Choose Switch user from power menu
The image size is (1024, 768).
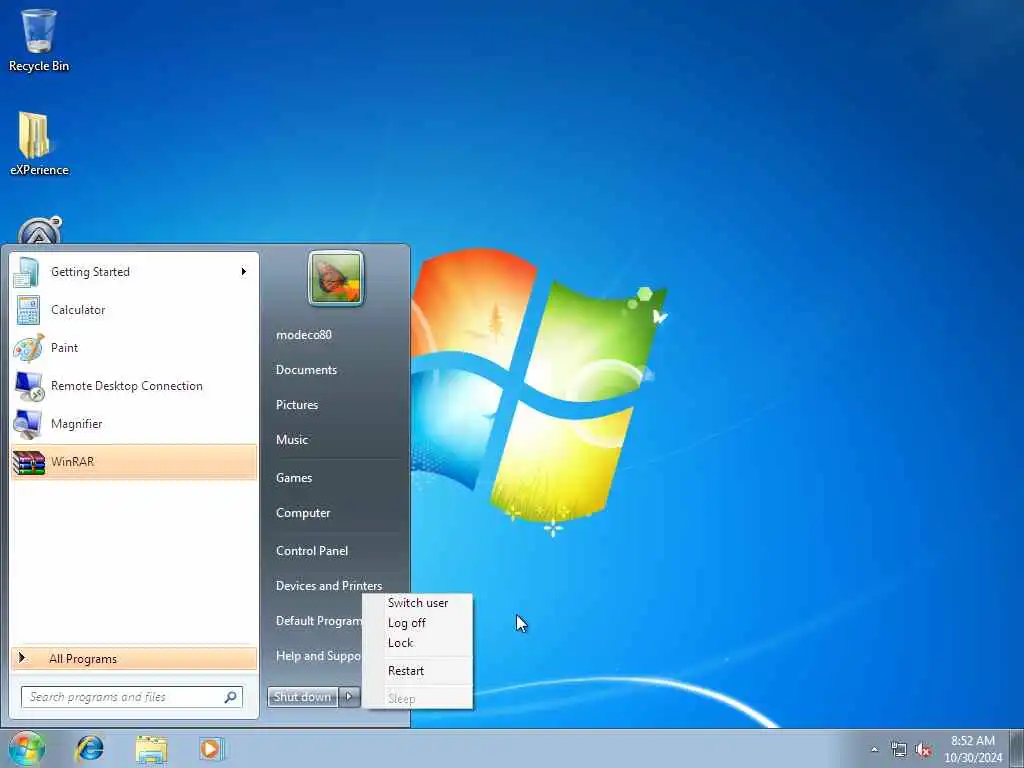418,603
